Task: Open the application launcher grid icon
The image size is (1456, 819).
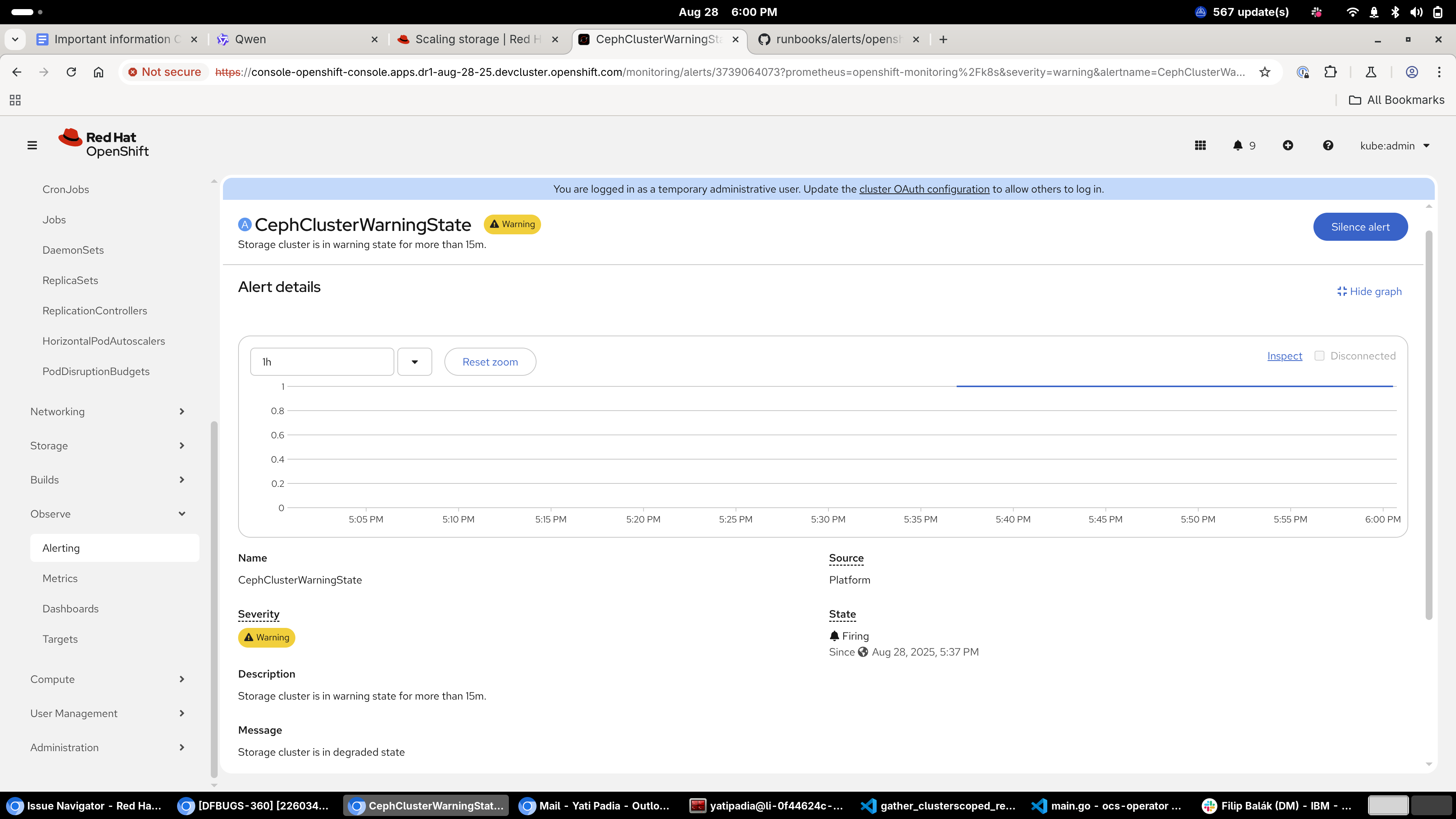Action: coord(1200,145)
